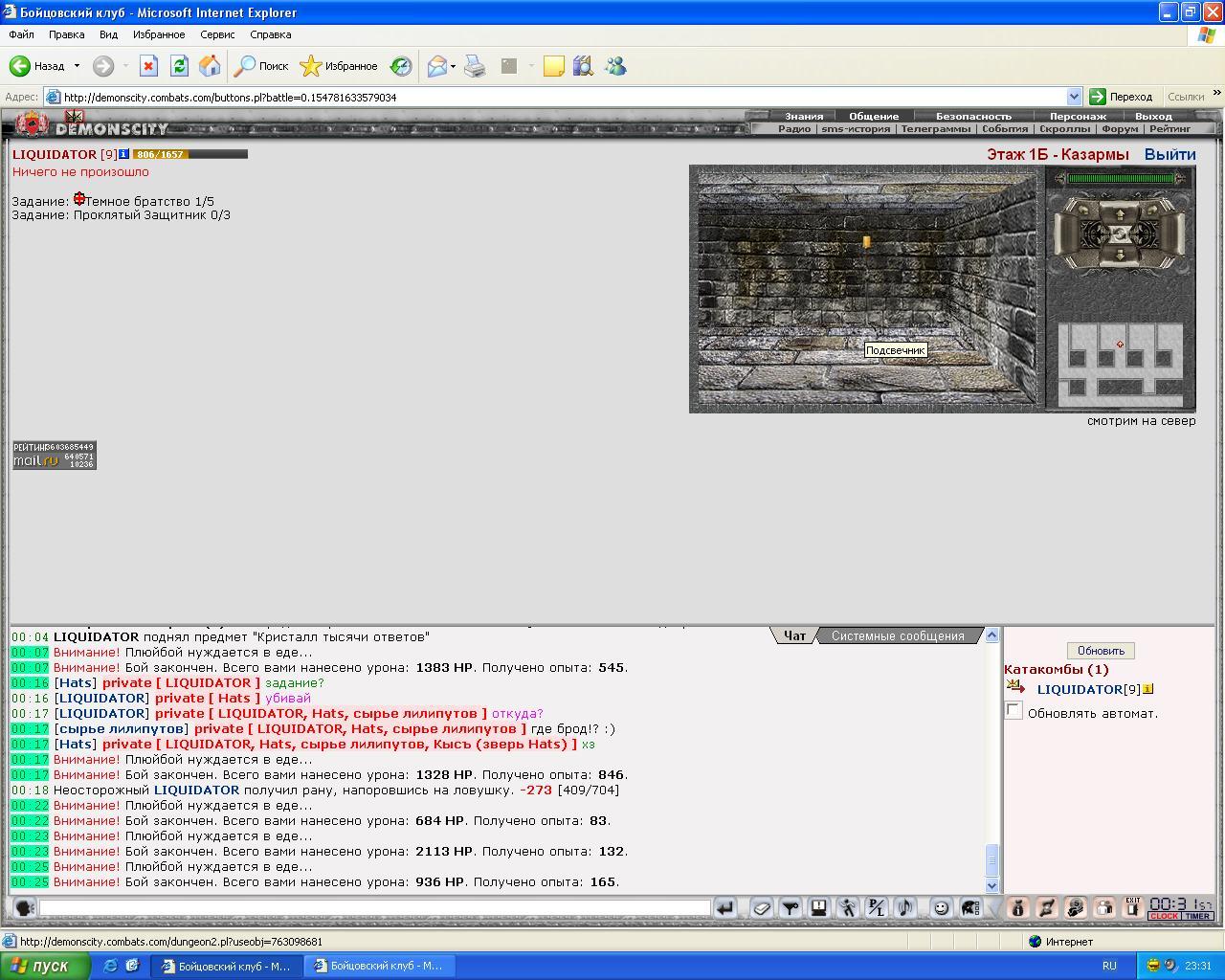The width and height of the screenshot is (1225, 980).
Task: Click the knight helmet icon in chat toolbar
Action: pyautogui.click(x=970, y=908)
